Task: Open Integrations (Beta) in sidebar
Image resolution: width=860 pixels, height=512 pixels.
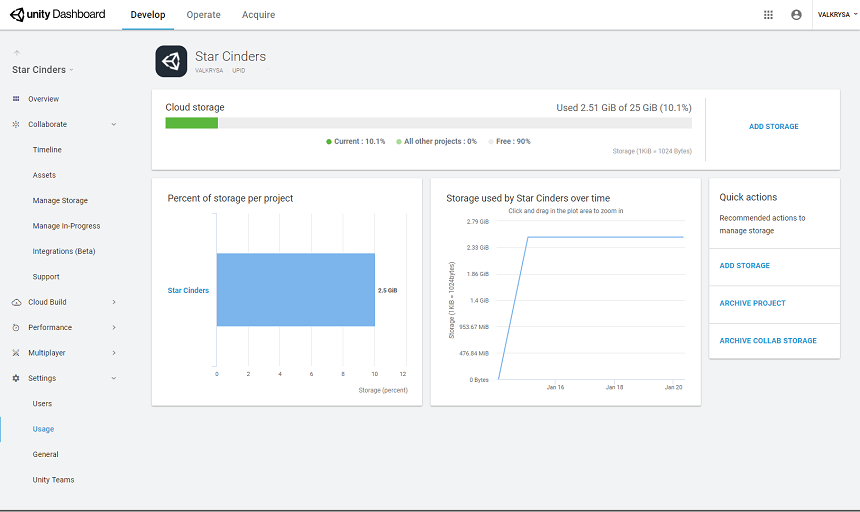Action: click(x=64, y=251)
